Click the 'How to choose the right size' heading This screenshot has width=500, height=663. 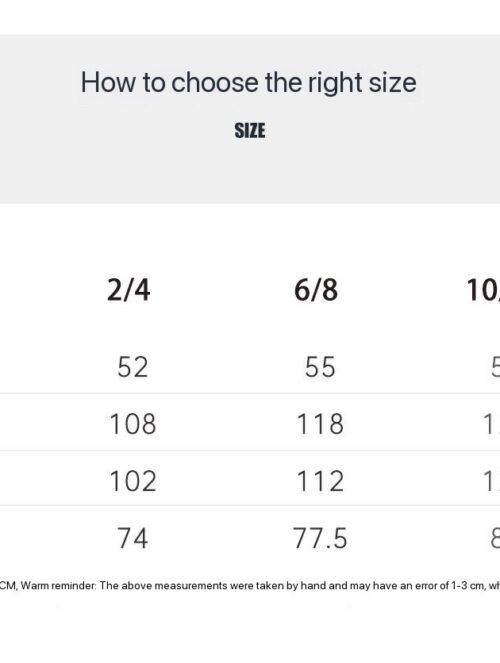(x=249, y=82)
